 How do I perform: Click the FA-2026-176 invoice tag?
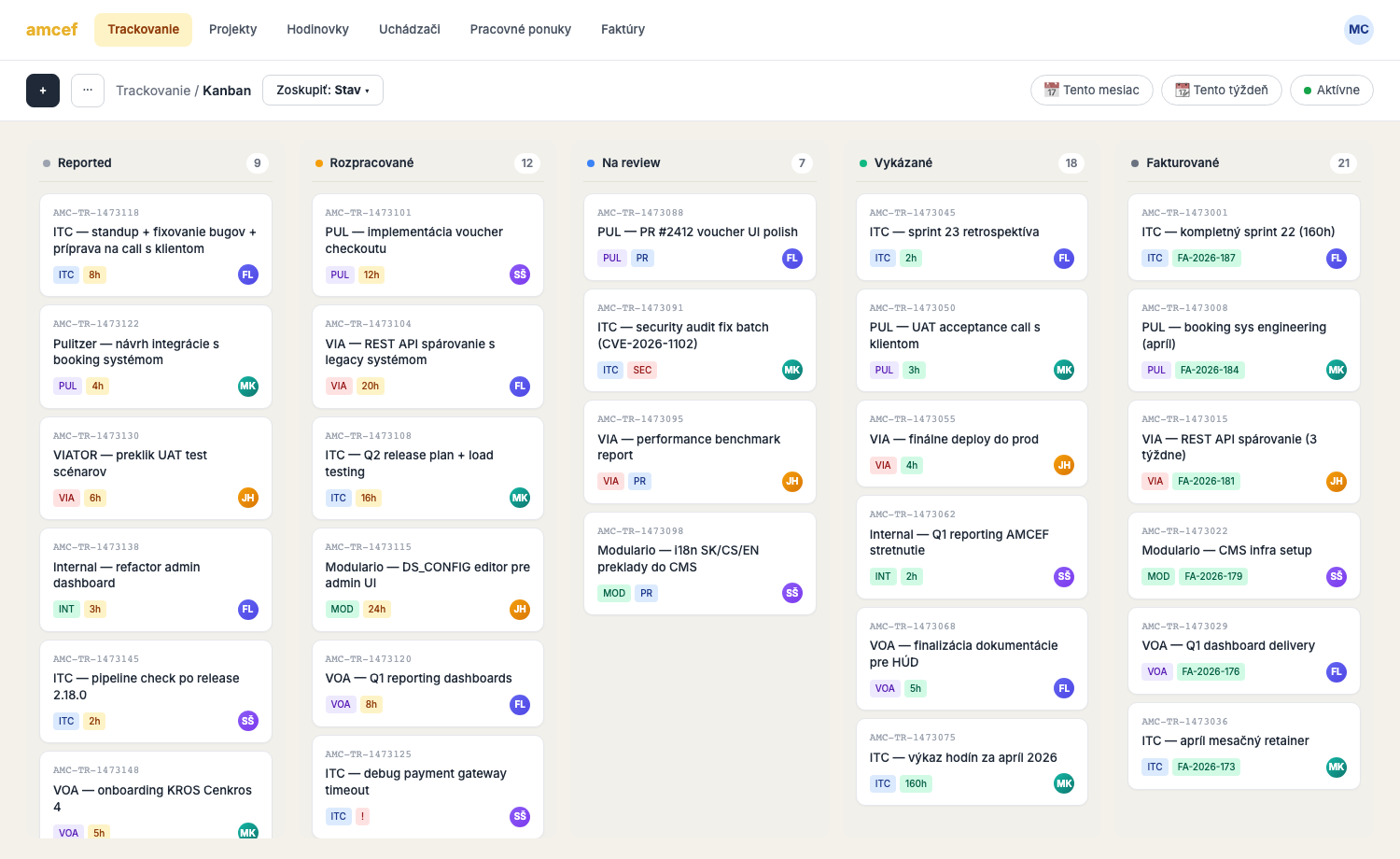pos(1211,671)
